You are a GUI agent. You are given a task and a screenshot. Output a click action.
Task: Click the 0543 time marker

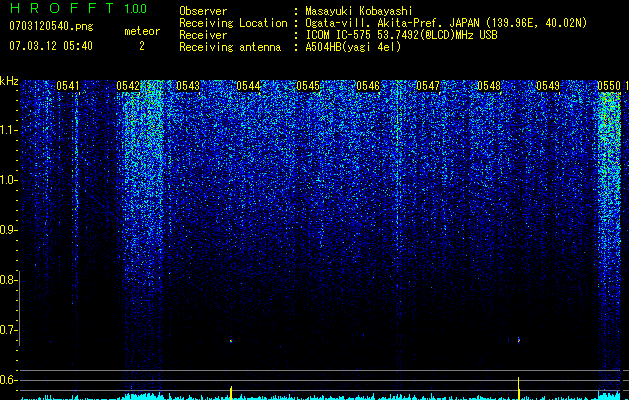coord(188,86)
